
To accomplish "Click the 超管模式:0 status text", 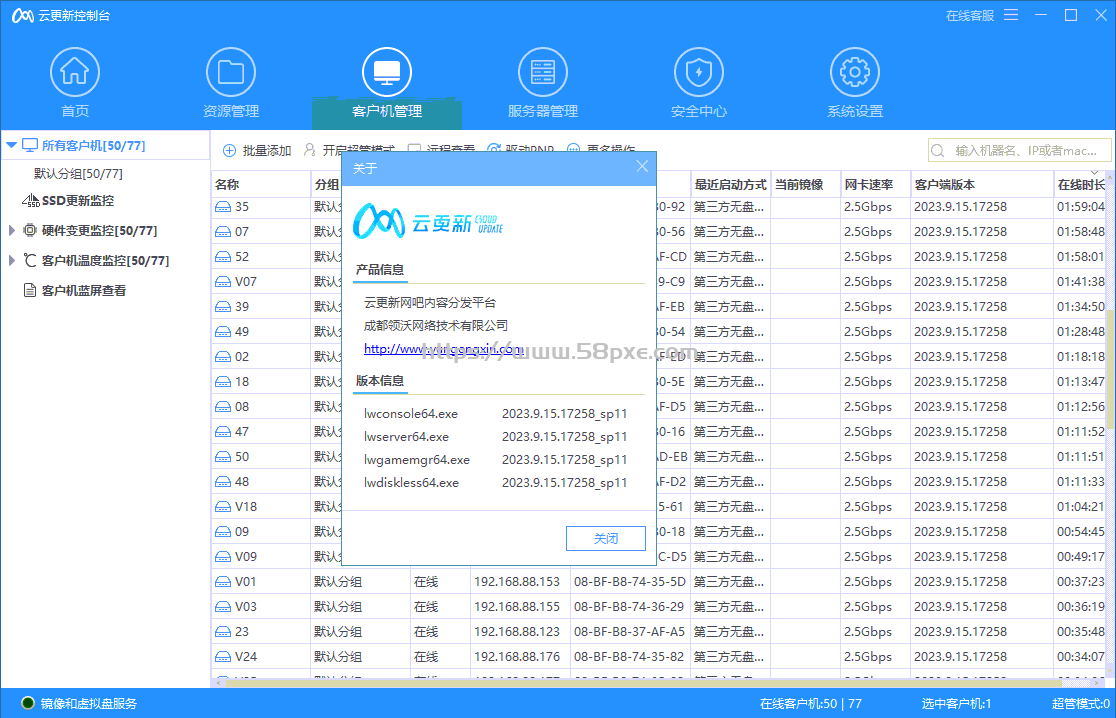I will 1080,703.
